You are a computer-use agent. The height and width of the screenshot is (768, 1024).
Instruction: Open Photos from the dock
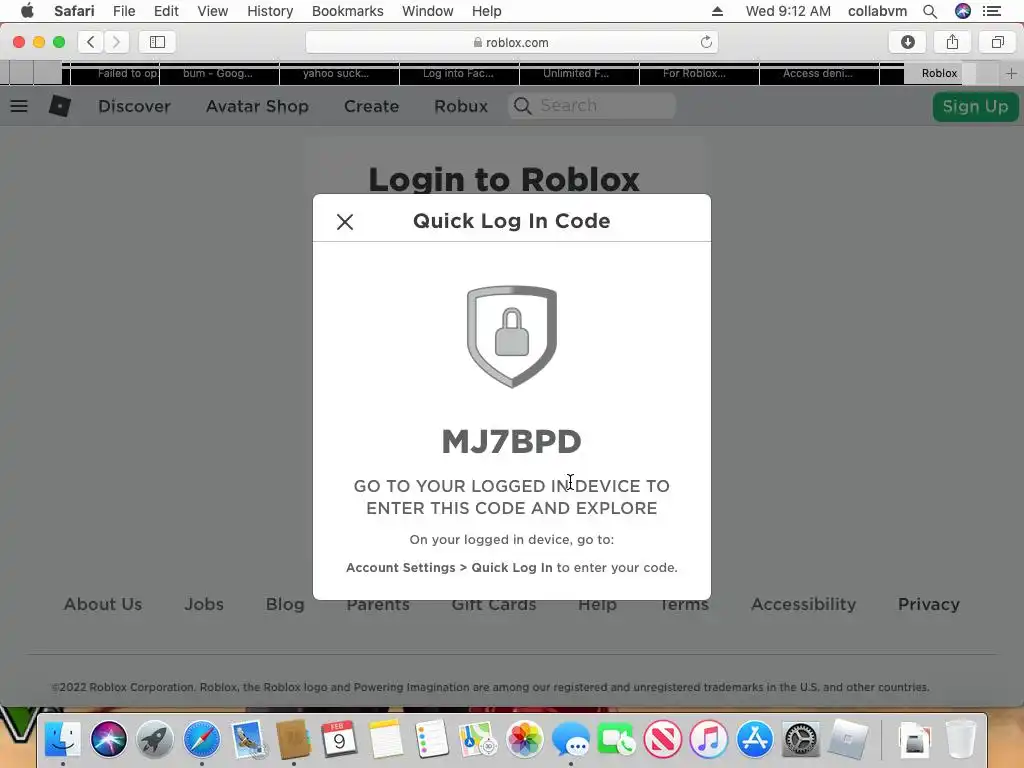pyautogui.click(x=524, y=739)
